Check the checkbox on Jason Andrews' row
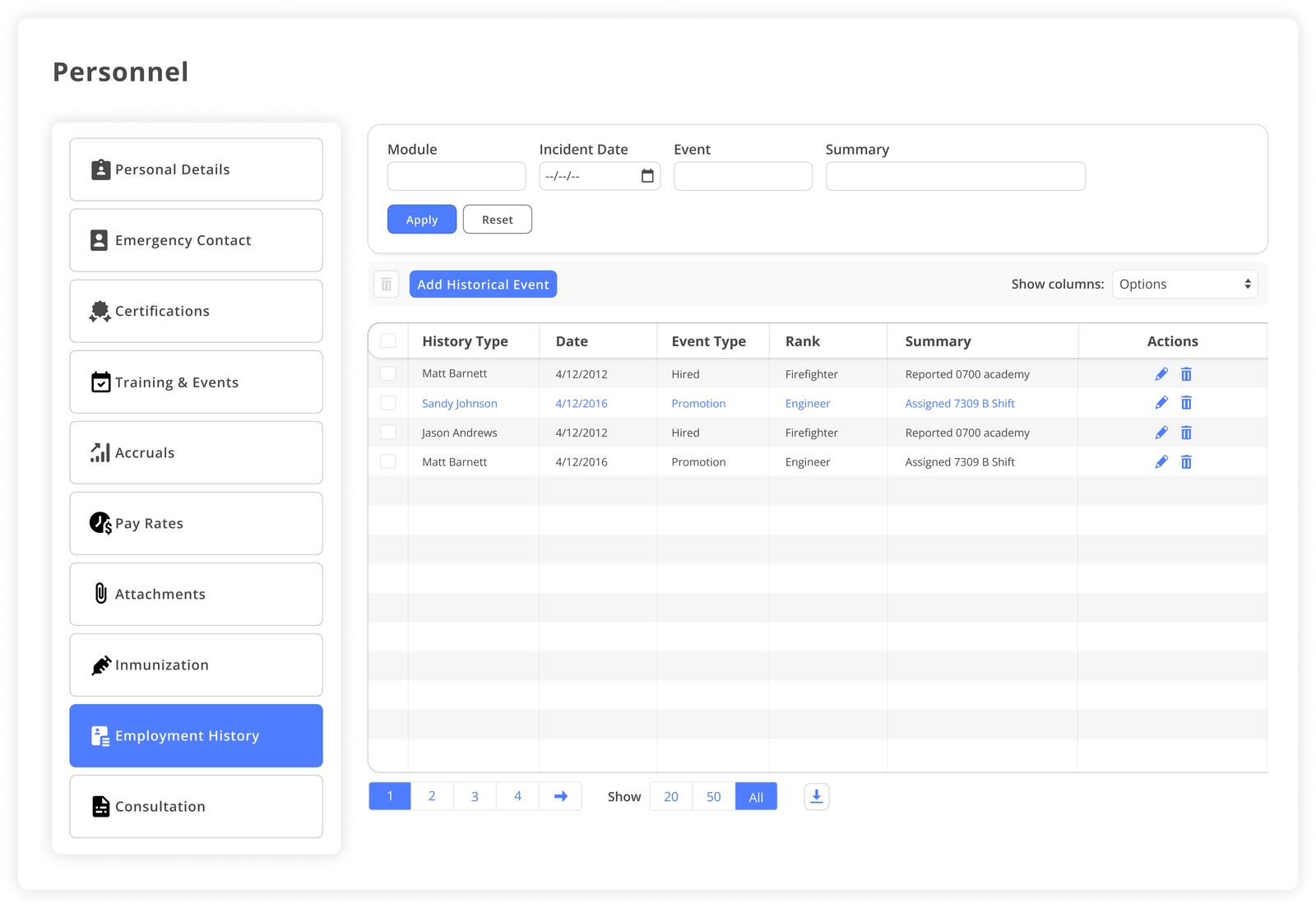This screenshot has height=908, width=1316. (387, 432)
